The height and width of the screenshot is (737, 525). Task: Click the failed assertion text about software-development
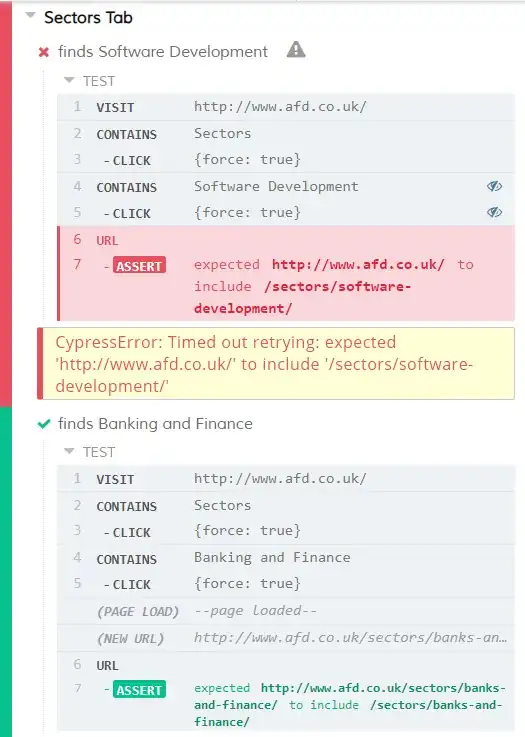click(334, 286)
